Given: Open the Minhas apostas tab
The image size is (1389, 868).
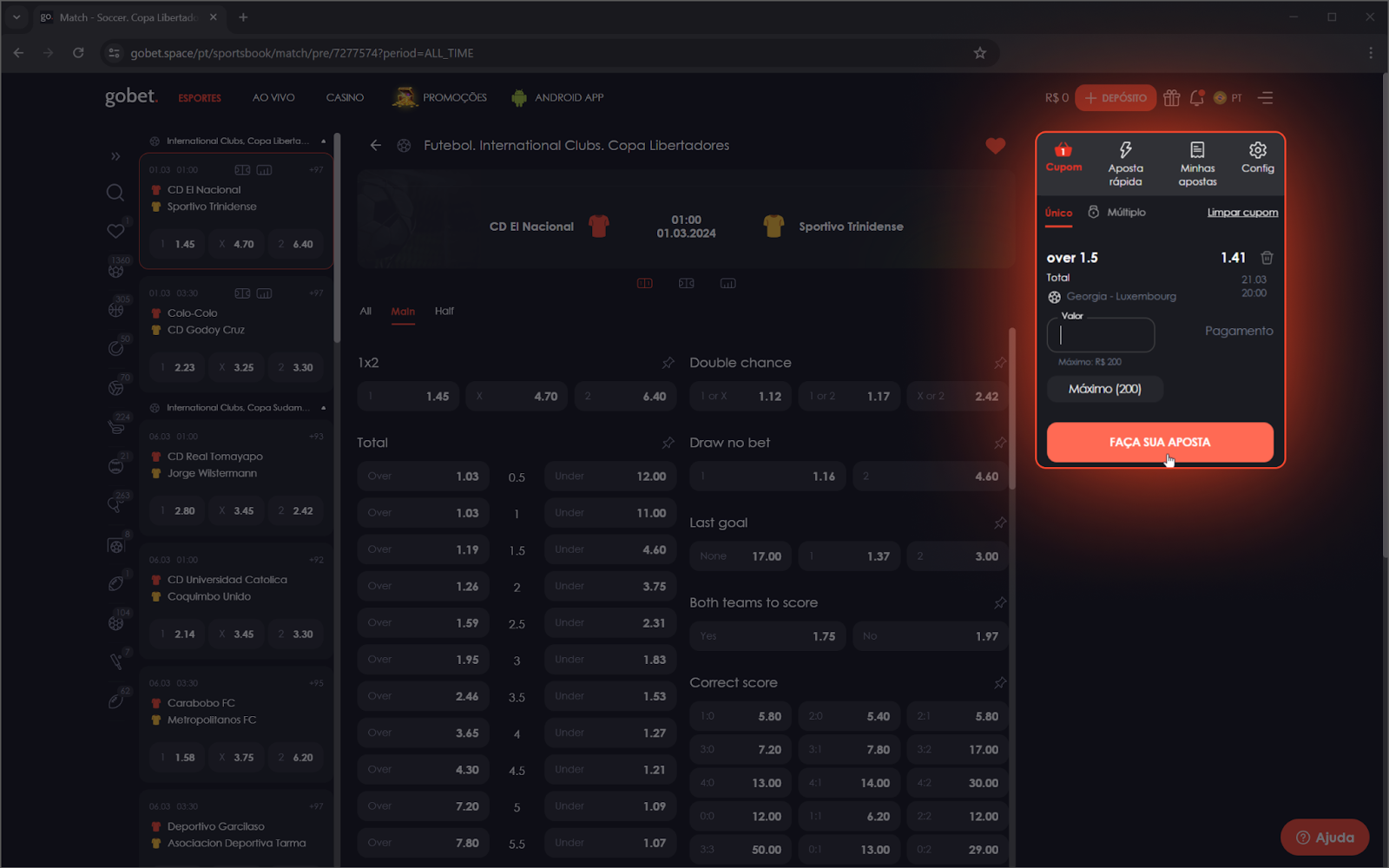Looking at the screenshot, I should [1197, 164].
